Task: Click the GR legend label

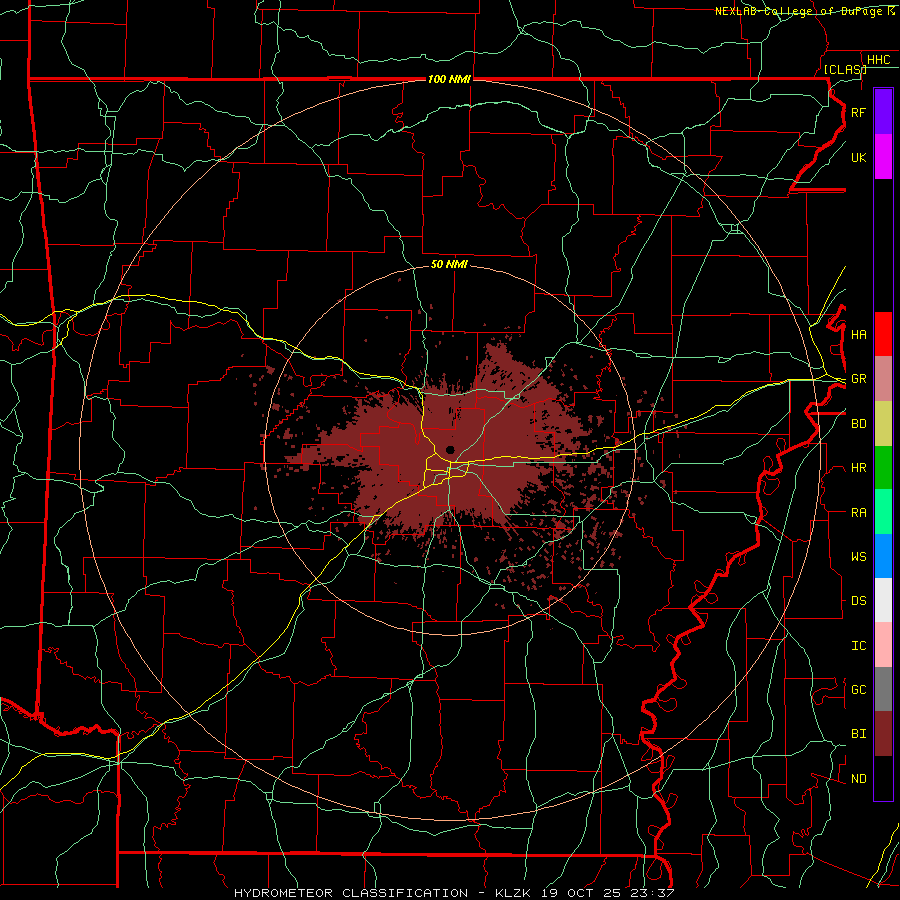Action: pos(858,379)
